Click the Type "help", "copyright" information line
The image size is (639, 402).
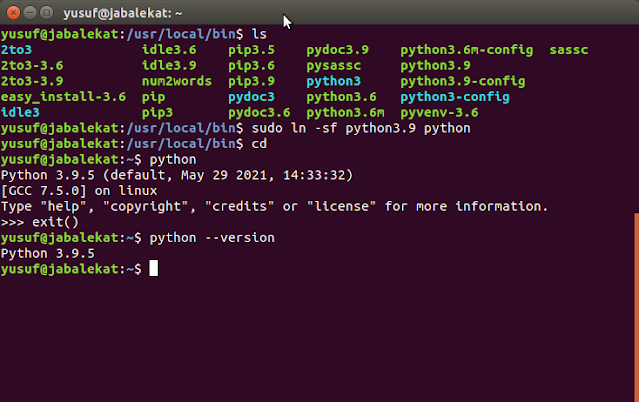click(274, 207)
